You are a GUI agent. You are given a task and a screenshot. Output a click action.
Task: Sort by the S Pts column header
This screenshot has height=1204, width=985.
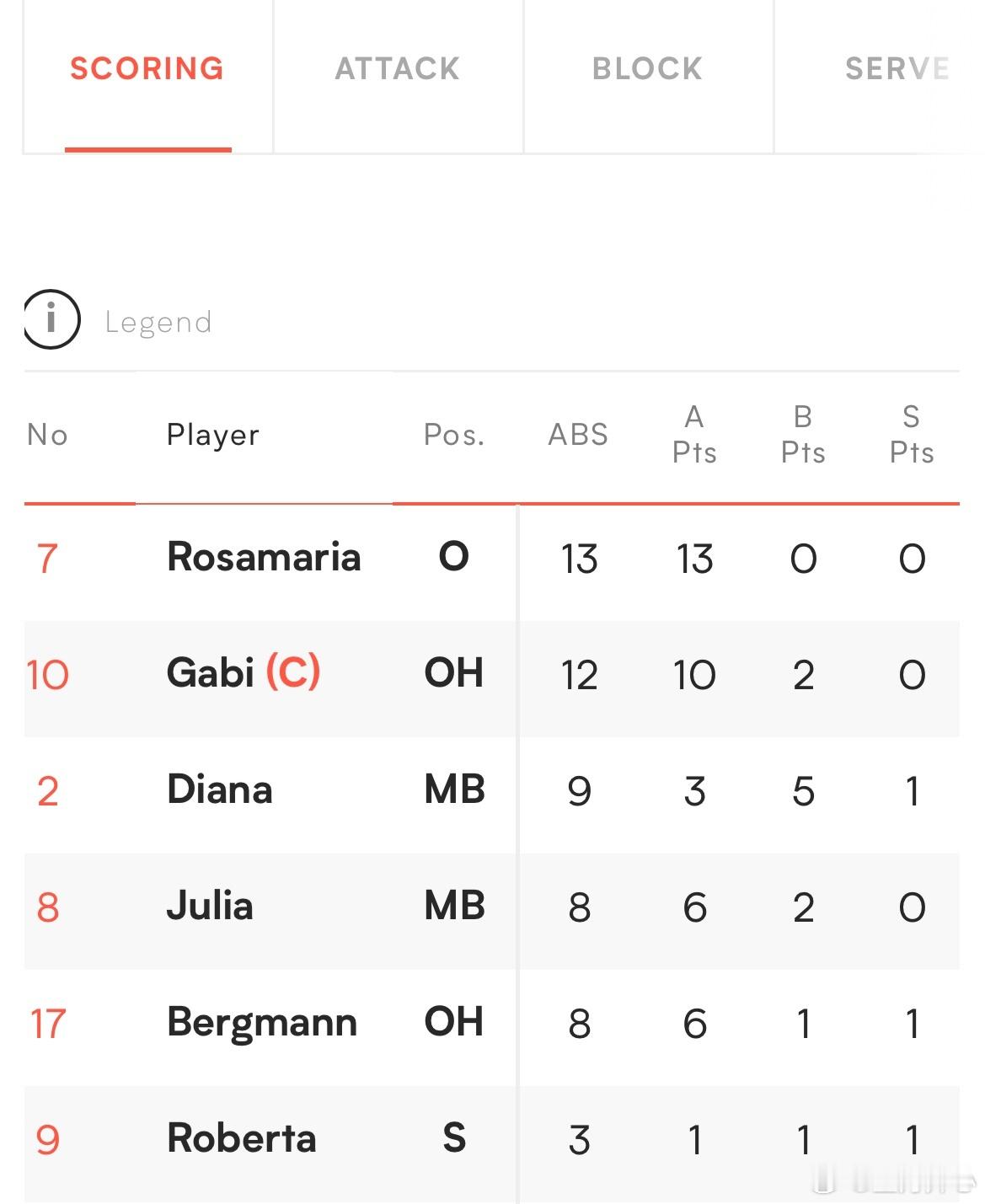click(x=912, y=435)
